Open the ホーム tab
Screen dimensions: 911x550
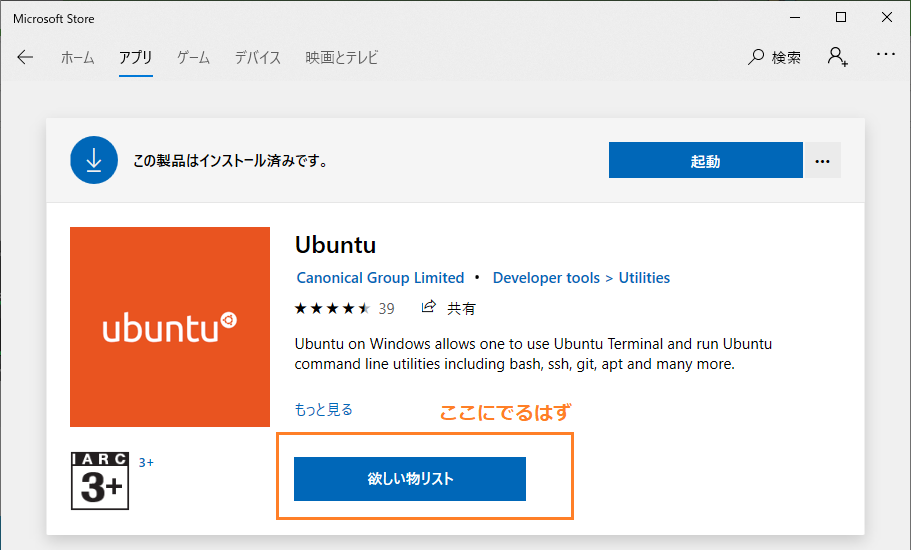[77, 57]
